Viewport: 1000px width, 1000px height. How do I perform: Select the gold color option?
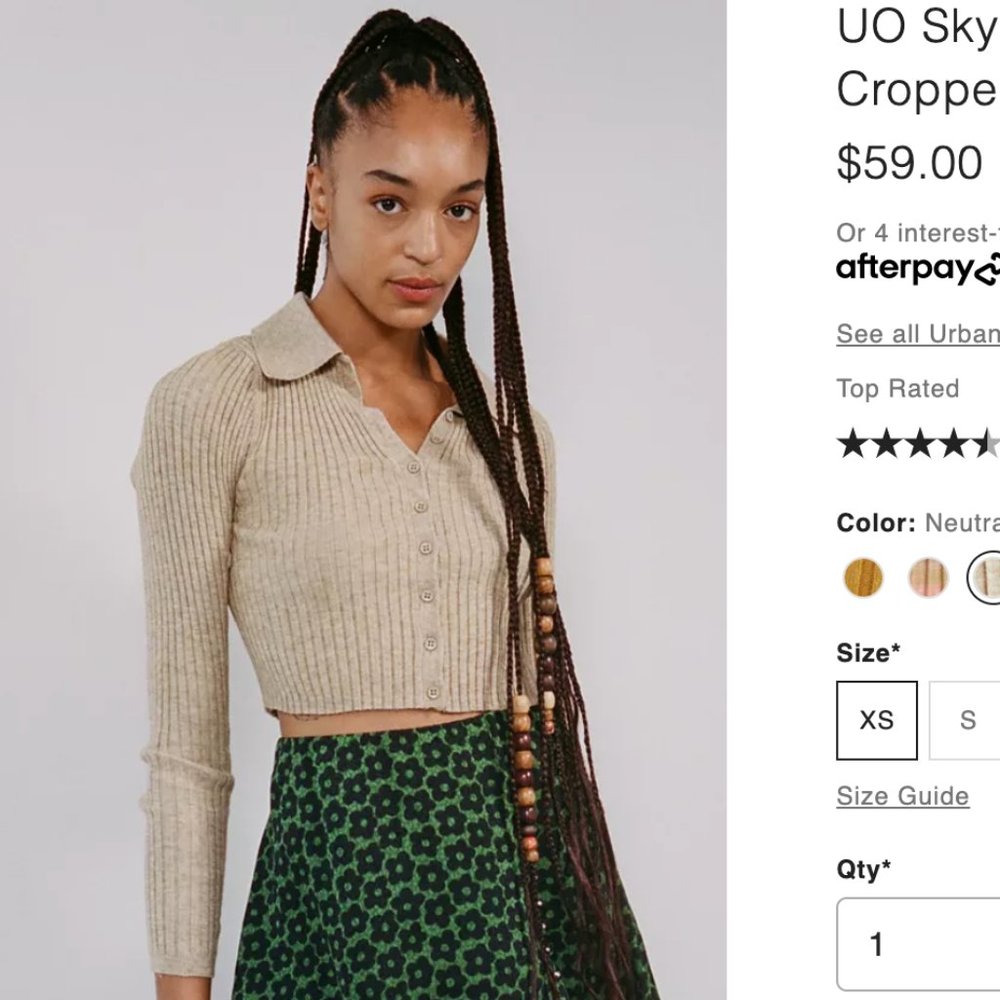(863, 578)
